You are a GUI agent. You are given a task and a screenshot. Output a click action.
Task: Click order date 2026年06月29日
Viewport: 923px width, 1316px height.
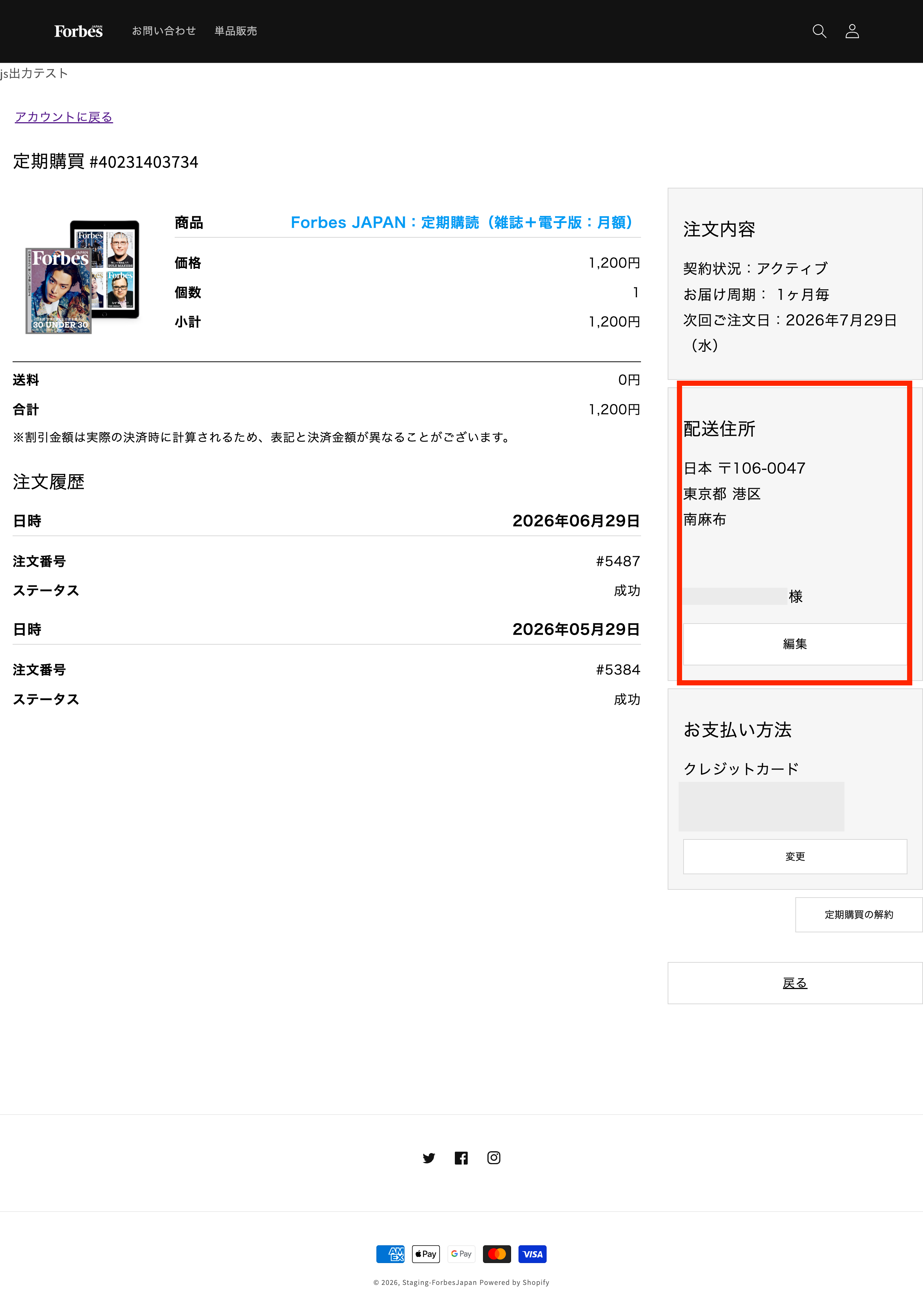click(x=576, y=521)
